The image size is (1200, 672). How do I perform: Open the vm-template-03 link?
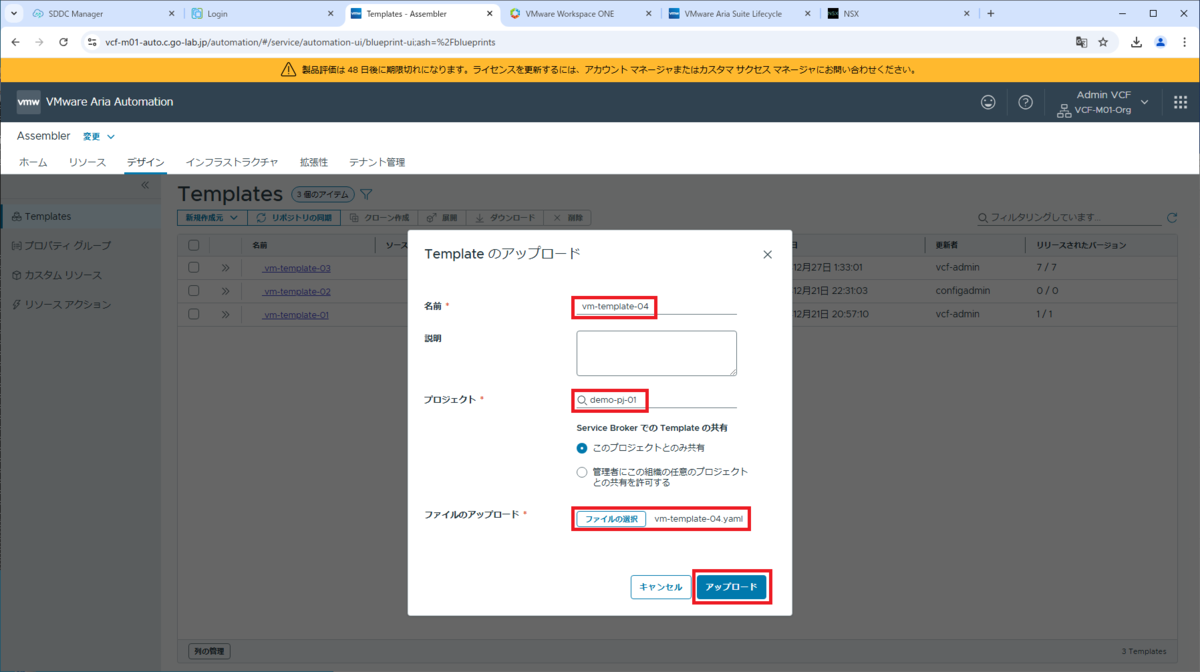[297, 268]
